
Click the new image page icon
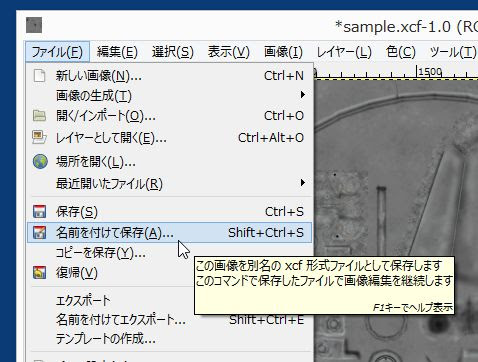click(39, 76)
